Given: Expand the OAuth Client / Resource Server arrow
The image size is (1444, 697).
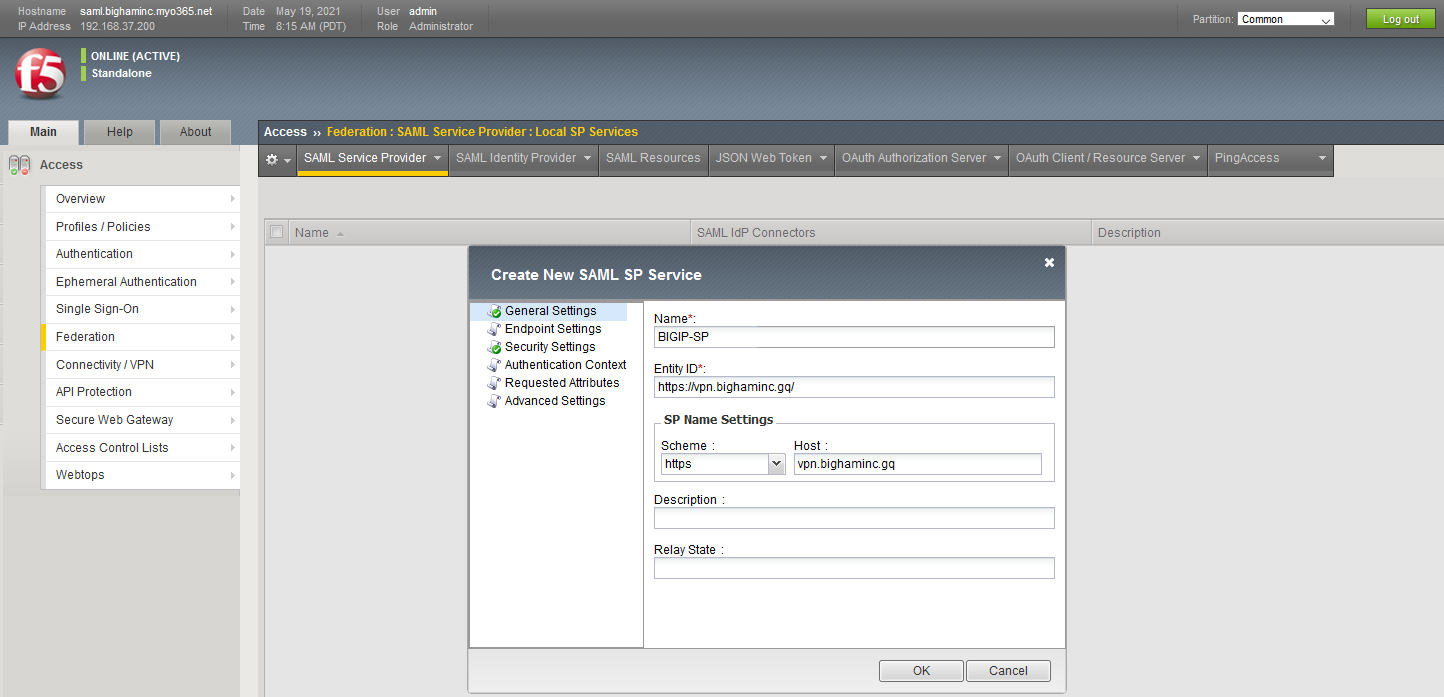Looking at the screenshot, I should [x=1196, y=158].
